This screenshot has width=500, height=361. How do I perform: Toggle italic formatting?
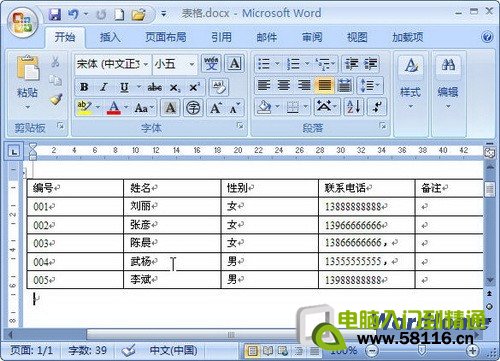coord(104,87)
